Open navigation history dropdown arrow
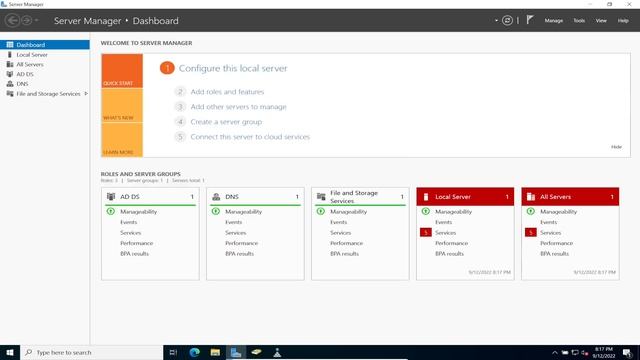Screen dimensions: 640x360 pyautogui.click(x=36, y=20)
